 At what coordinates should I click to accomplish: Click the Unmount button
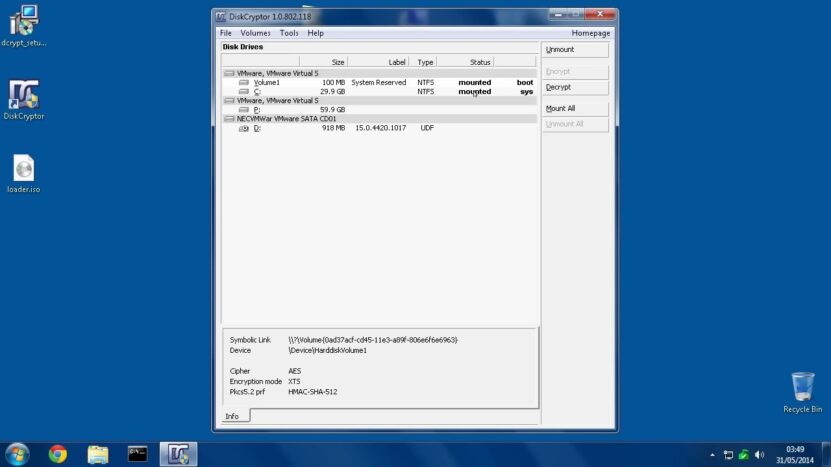pos(575,50)
